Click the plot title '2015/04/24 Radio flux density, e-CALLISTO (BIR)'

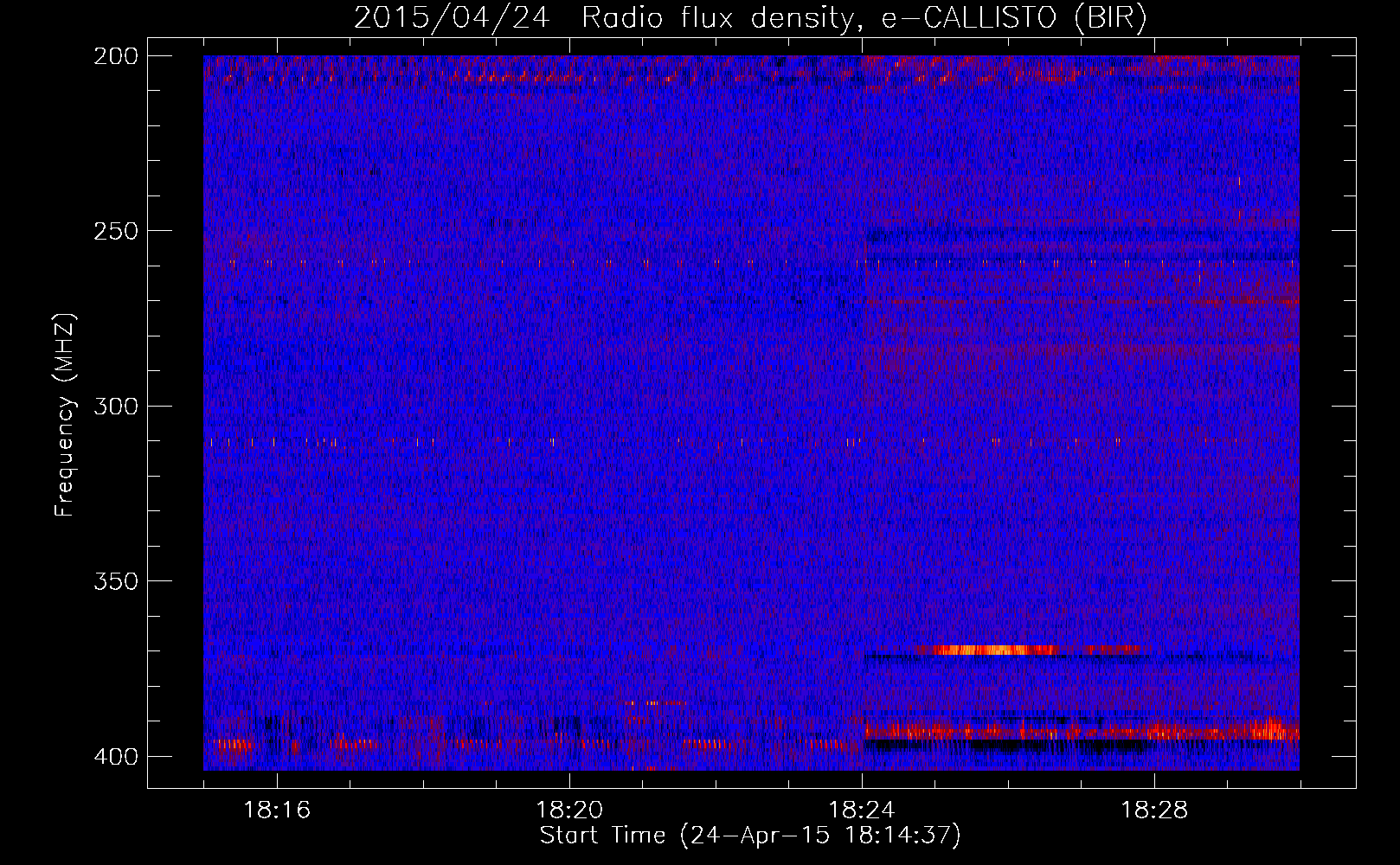[750, 18]
